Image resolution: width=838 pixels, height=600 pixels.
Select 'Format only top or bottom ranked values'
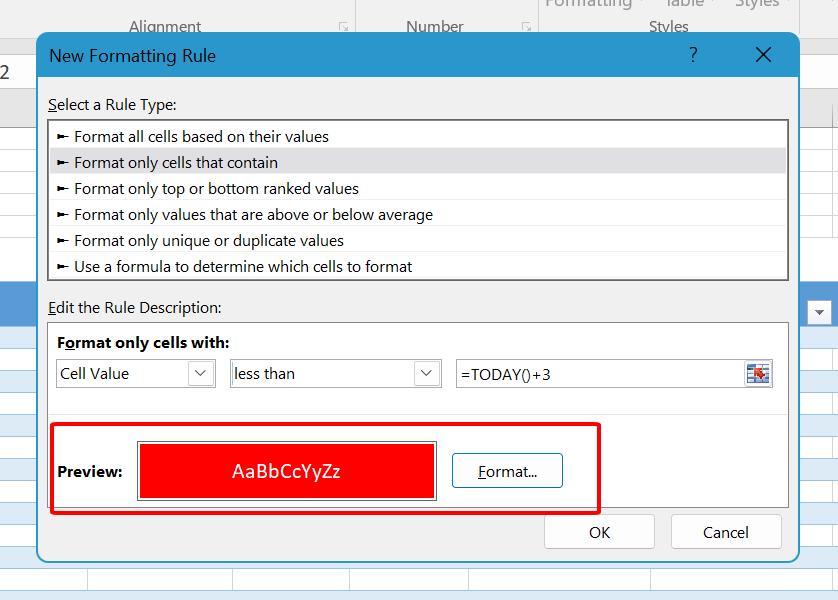[x=418, y=189]
